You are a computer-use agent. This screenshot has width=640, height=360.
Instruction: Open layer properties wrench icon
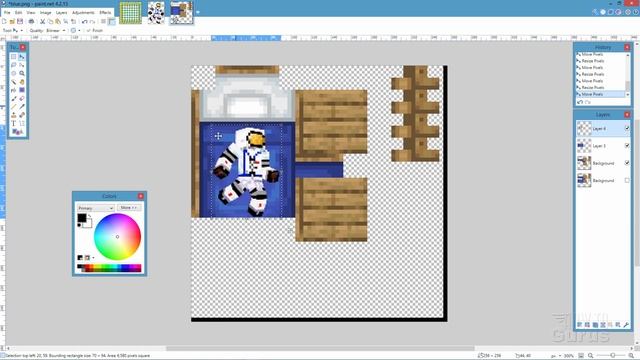pyautogui.click(x=626, y=325)
